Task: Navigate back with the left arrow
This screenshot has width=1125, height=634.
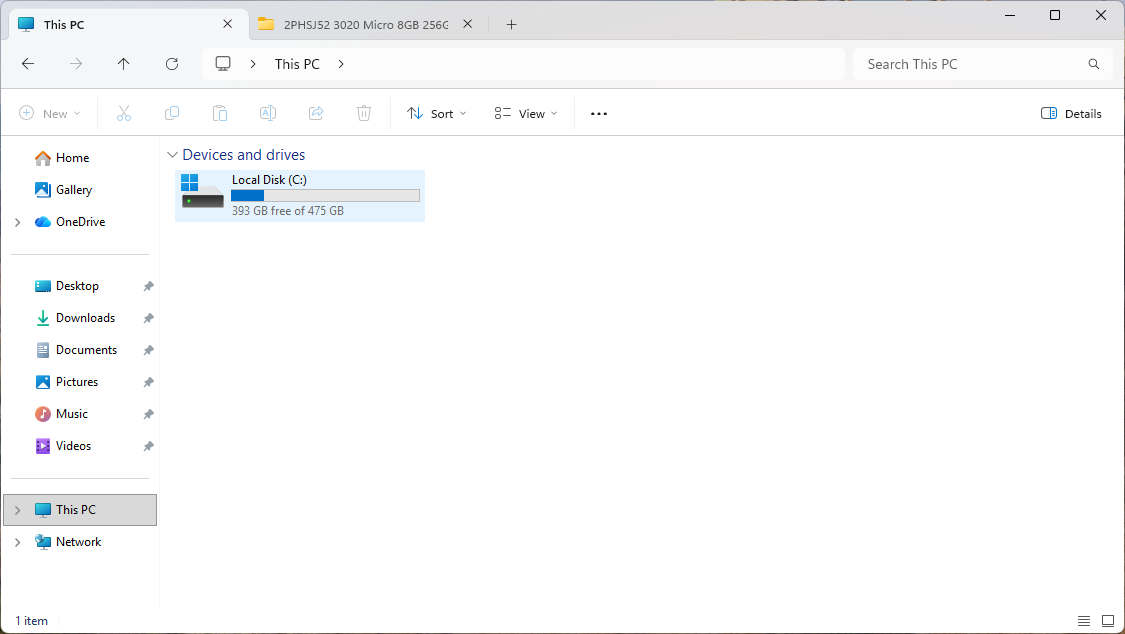Action: coord(28,64)
